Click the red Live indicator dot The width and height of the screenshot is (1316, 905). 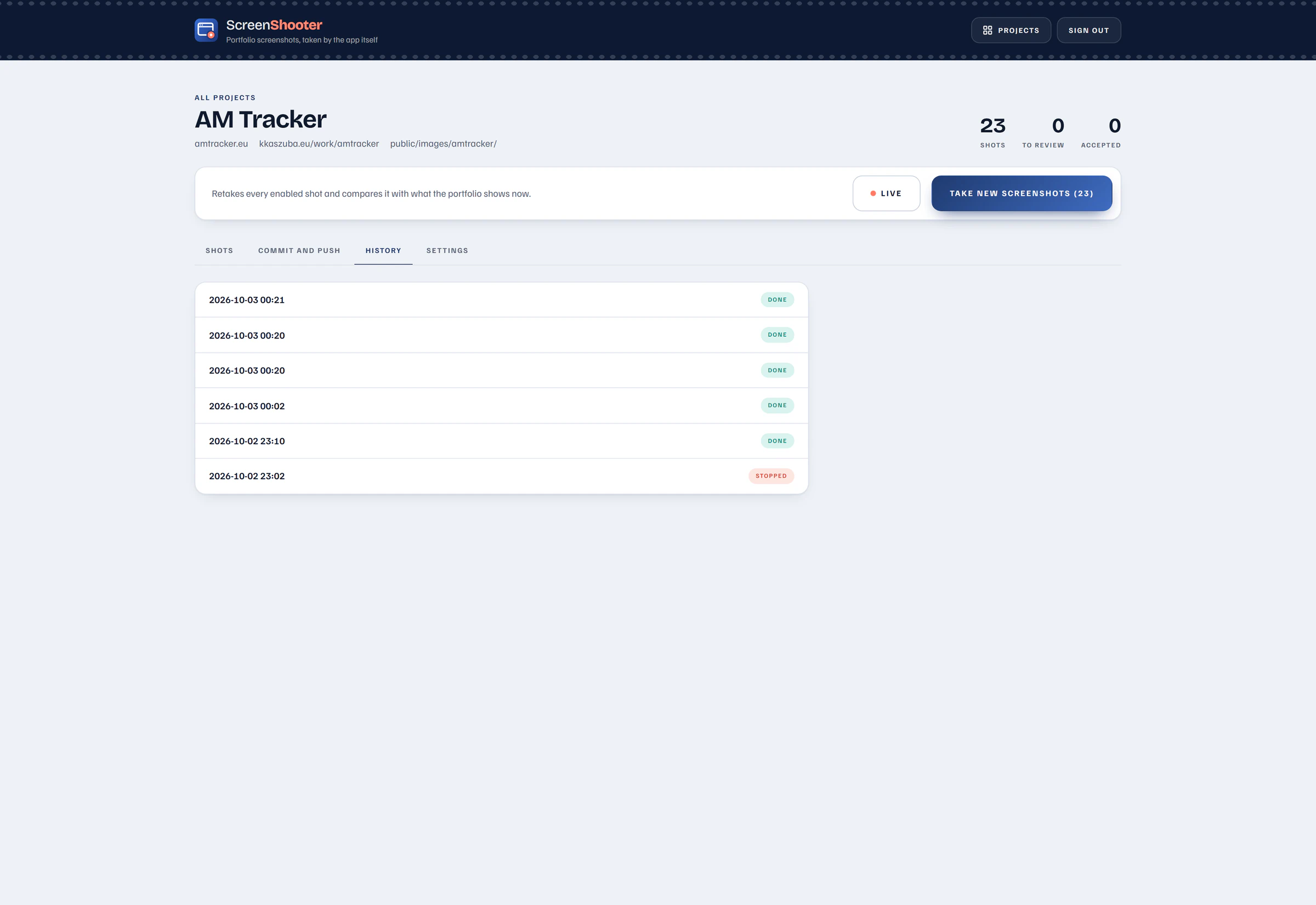coord(873,194)
